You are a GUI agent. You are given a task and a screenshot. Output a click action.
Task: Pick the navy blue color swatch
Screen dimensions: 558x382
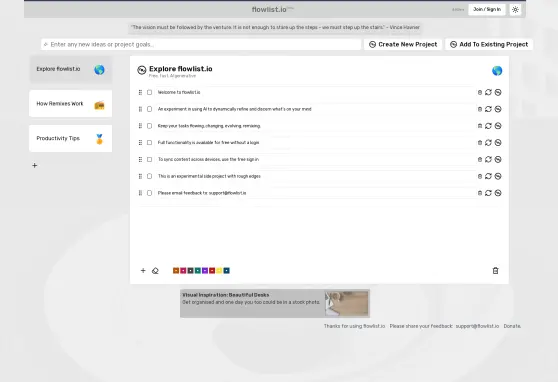(226, 271)
